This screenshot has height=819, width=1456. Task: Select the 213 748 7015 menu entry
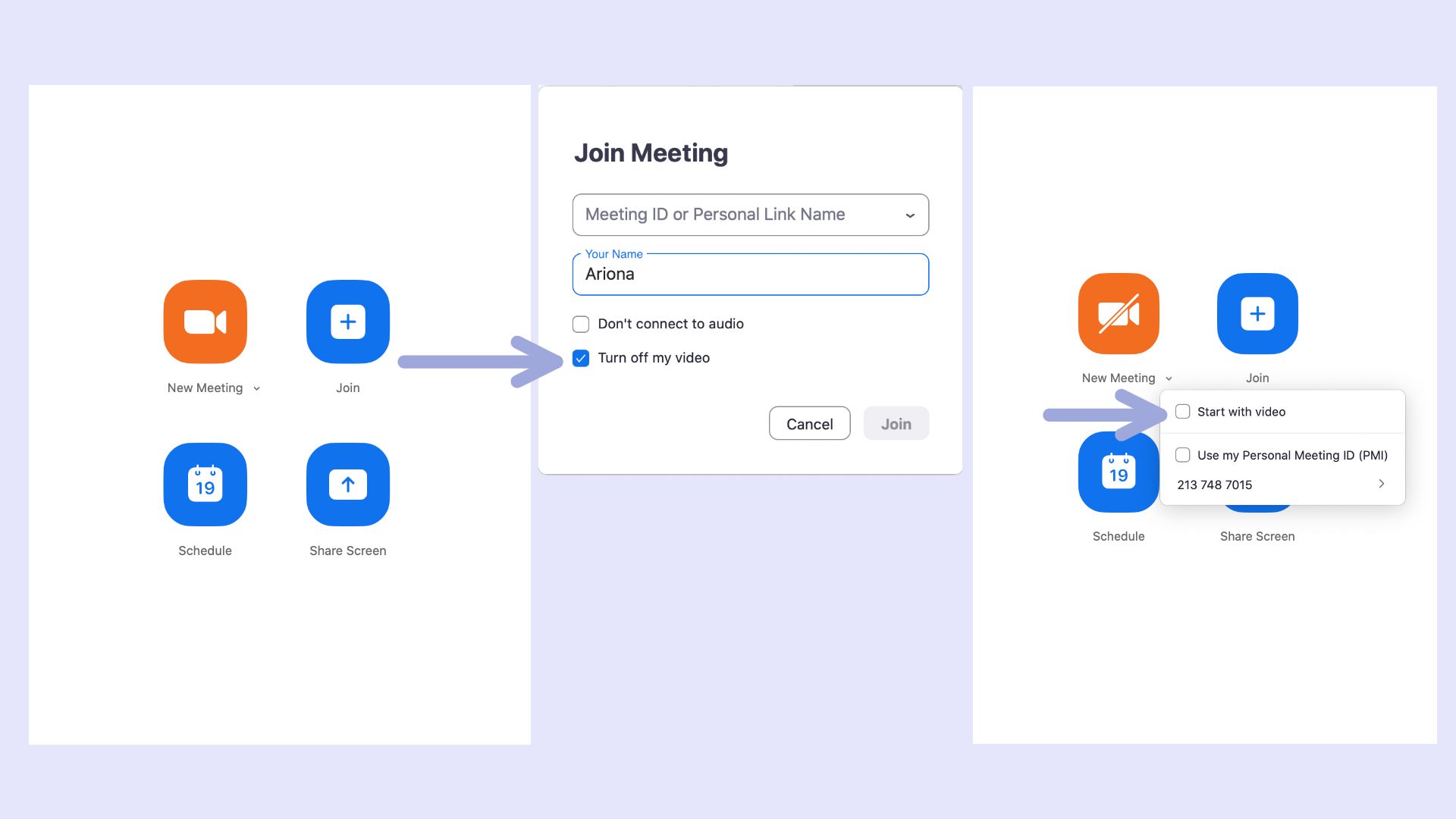[x=1215, y=485]
